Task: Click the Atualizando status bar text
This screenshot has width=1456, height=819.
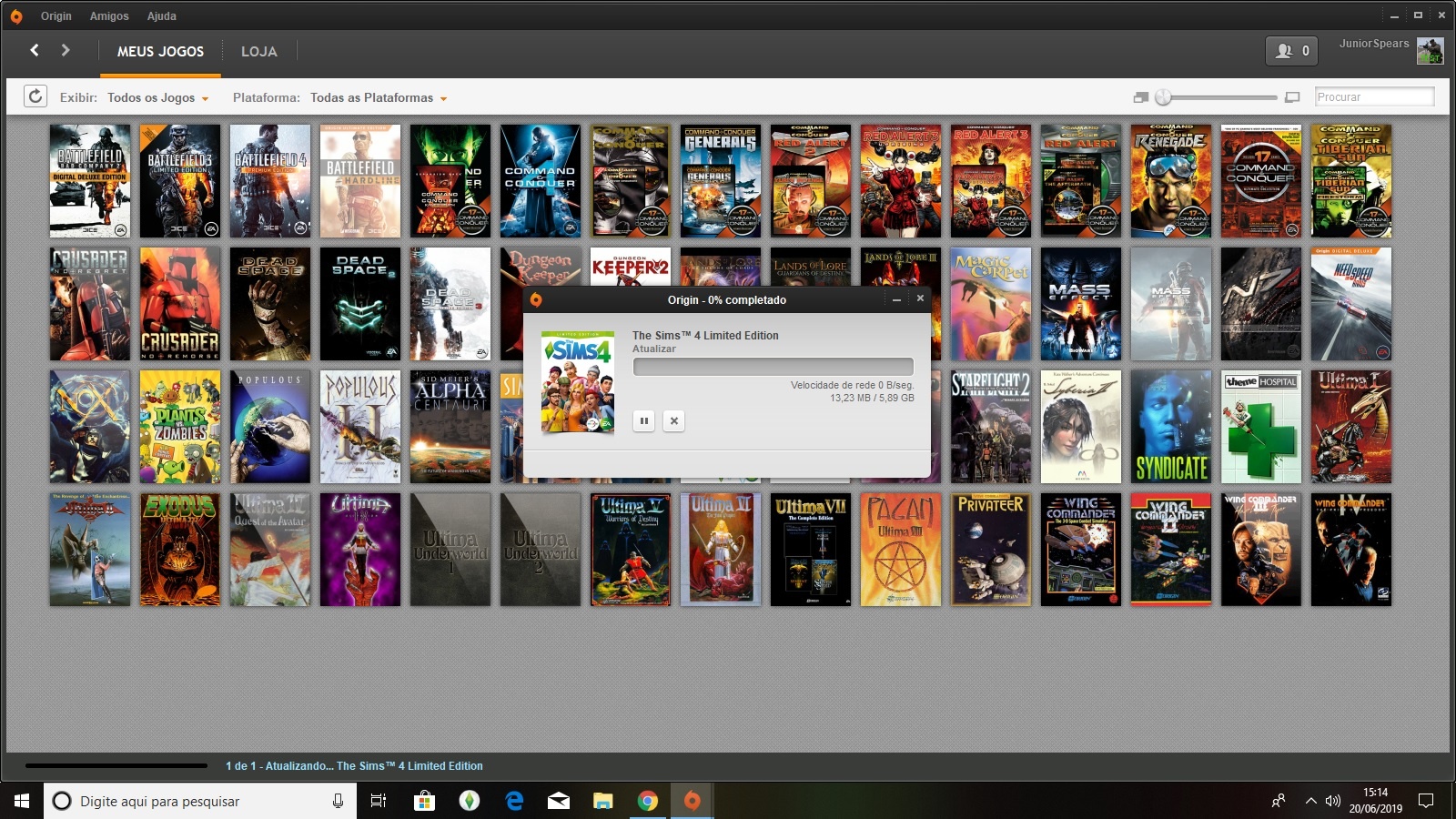Action: (x=354, y=766)
